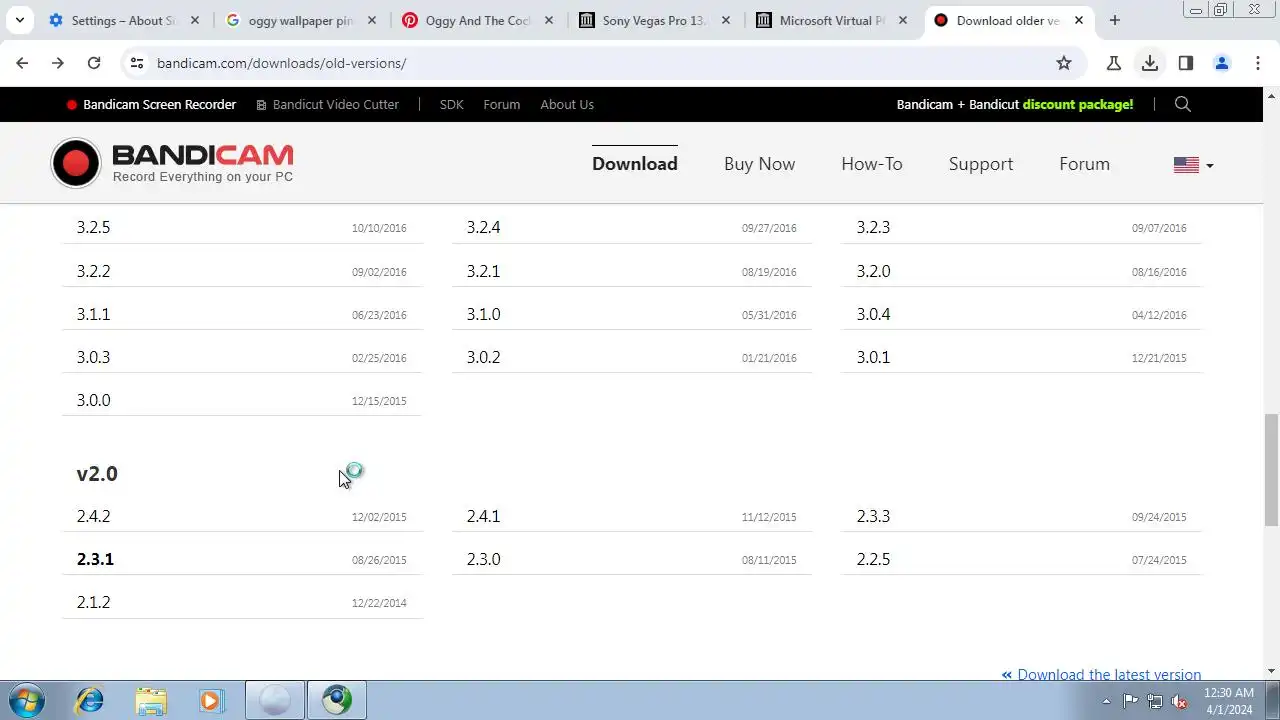Screen dimensions: 1280x720
Task: Switch to Sony Vegas Pro 13 tab
Action: pos(654,20)
